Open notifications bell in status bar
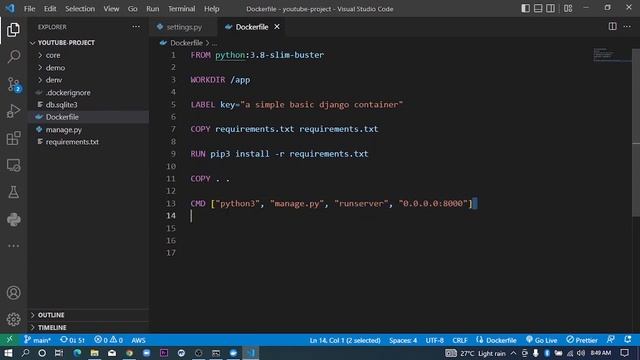 [x=627, y=340]
